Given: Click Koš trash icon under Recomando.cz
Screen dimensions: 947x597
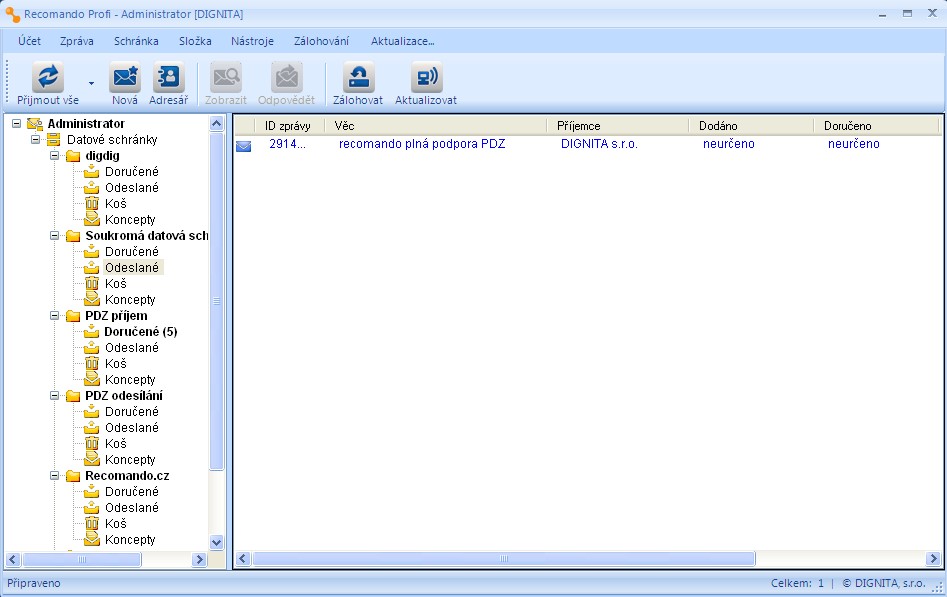Looking at the screenshot, I should coord(92,524).
